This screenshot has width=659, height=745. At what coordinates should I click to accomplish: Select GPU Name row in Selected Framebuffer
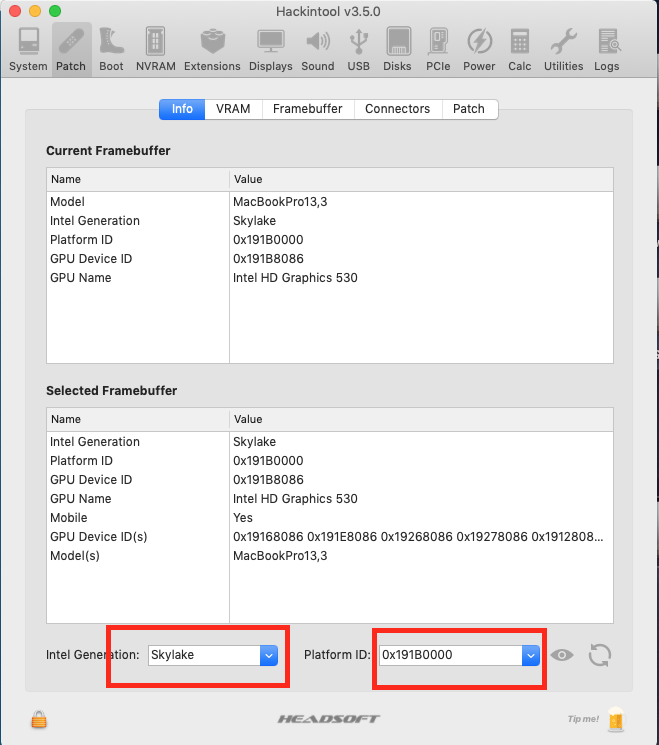tap(330, 499)
